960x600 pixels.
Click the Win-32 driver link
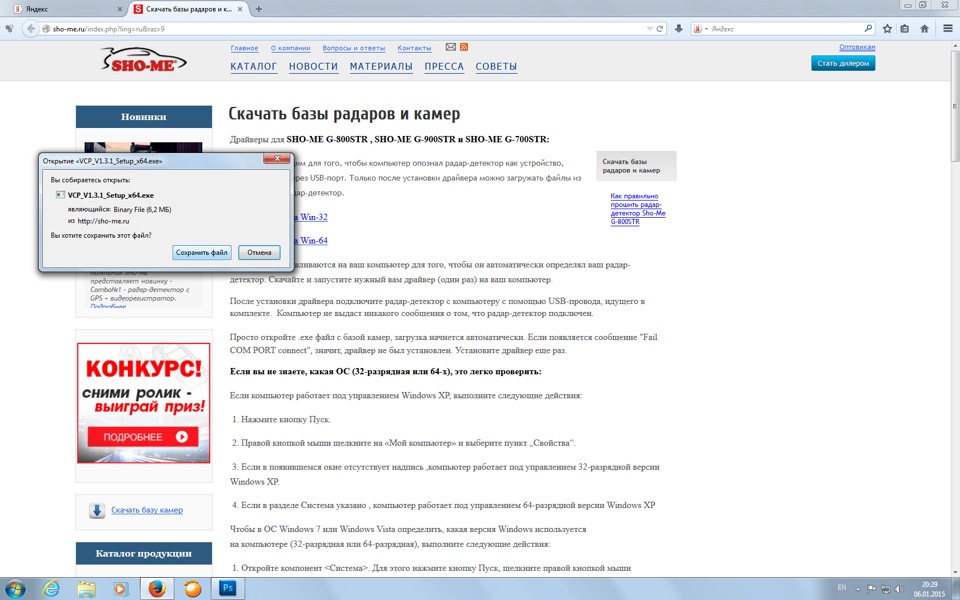point(312,217)
